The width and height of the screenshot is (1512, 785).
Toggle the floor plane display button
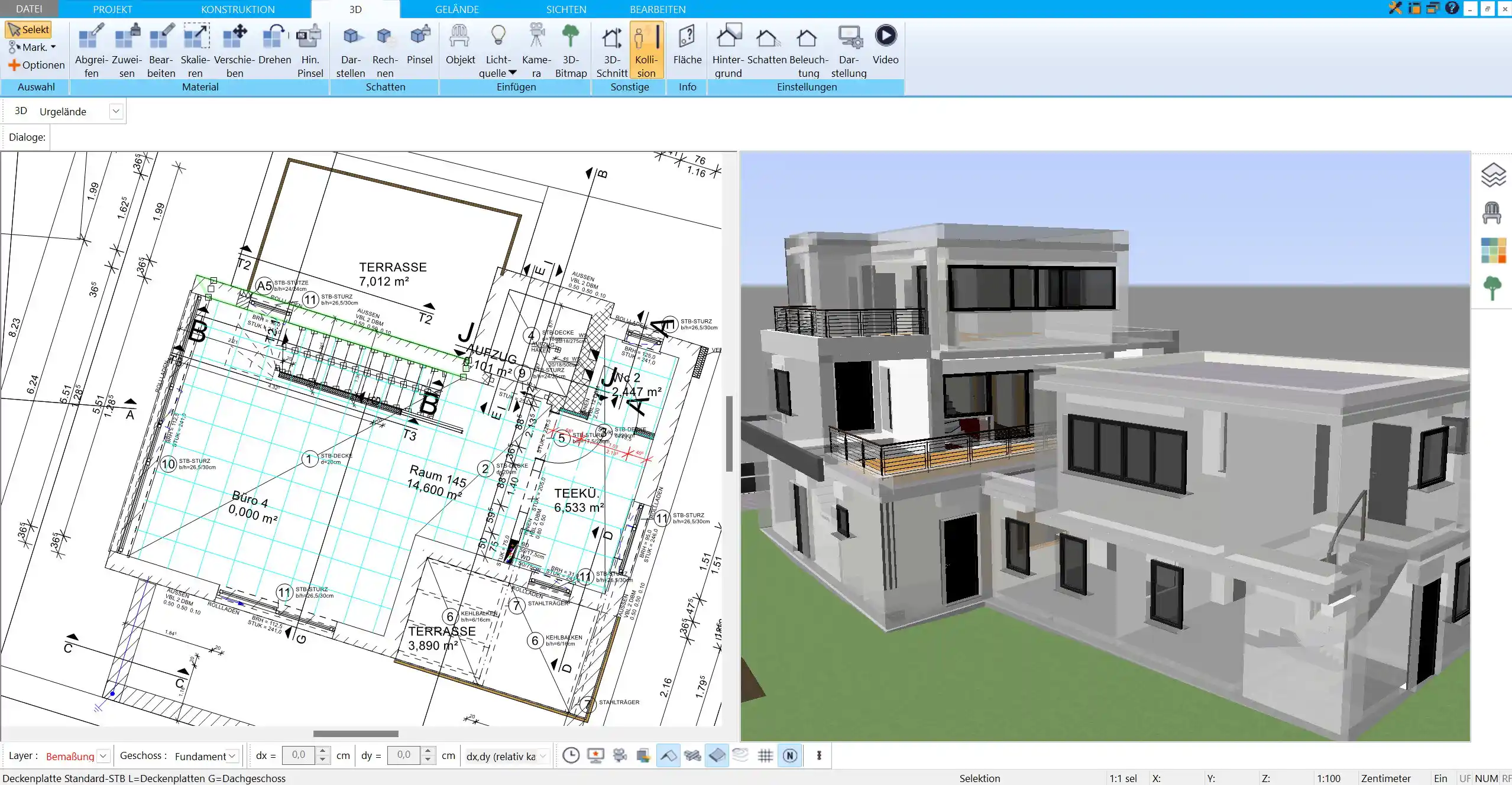click(x=717, y=755)
